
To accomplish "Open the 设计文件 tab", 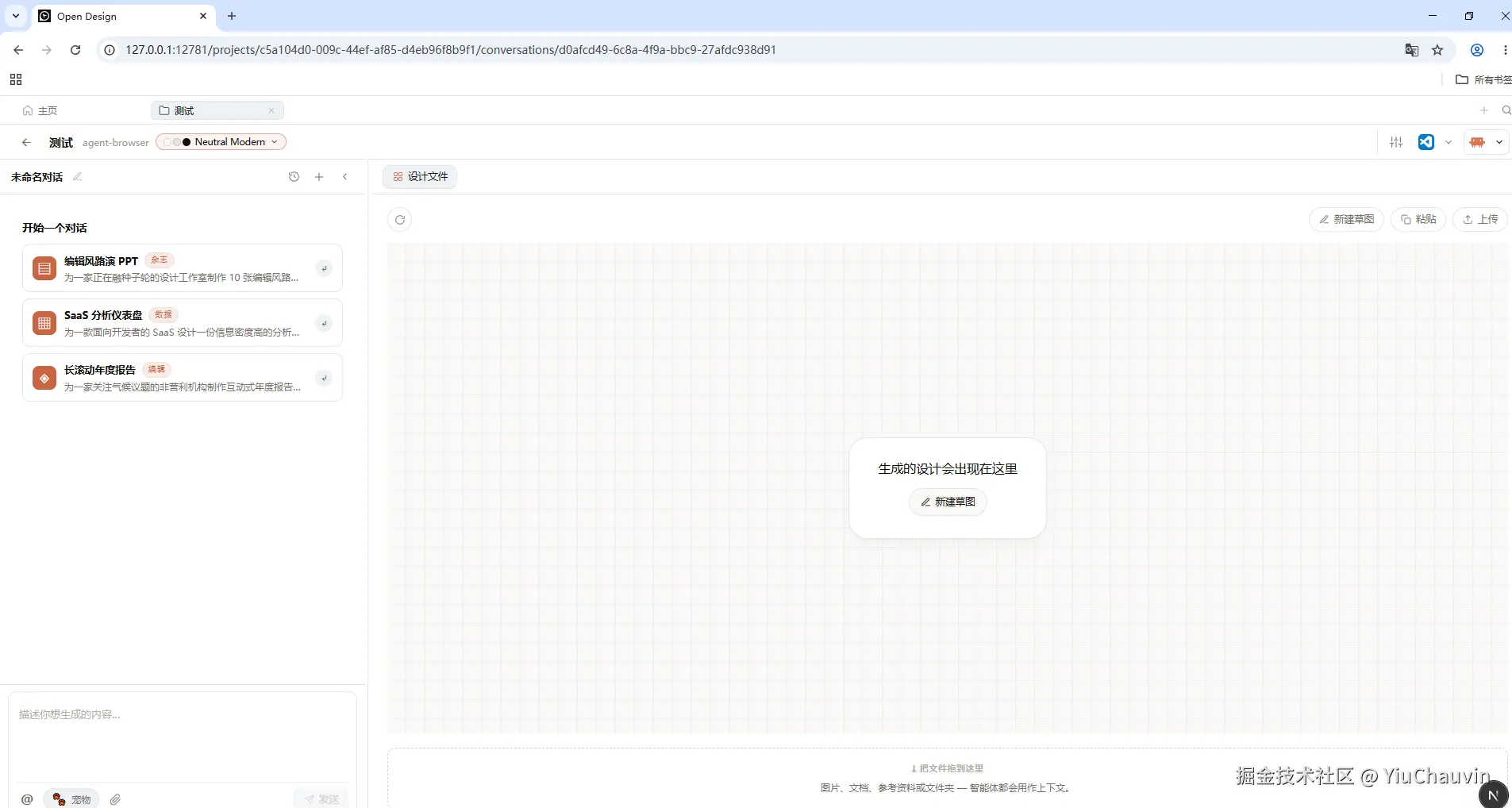I will (x=420, y=177).
